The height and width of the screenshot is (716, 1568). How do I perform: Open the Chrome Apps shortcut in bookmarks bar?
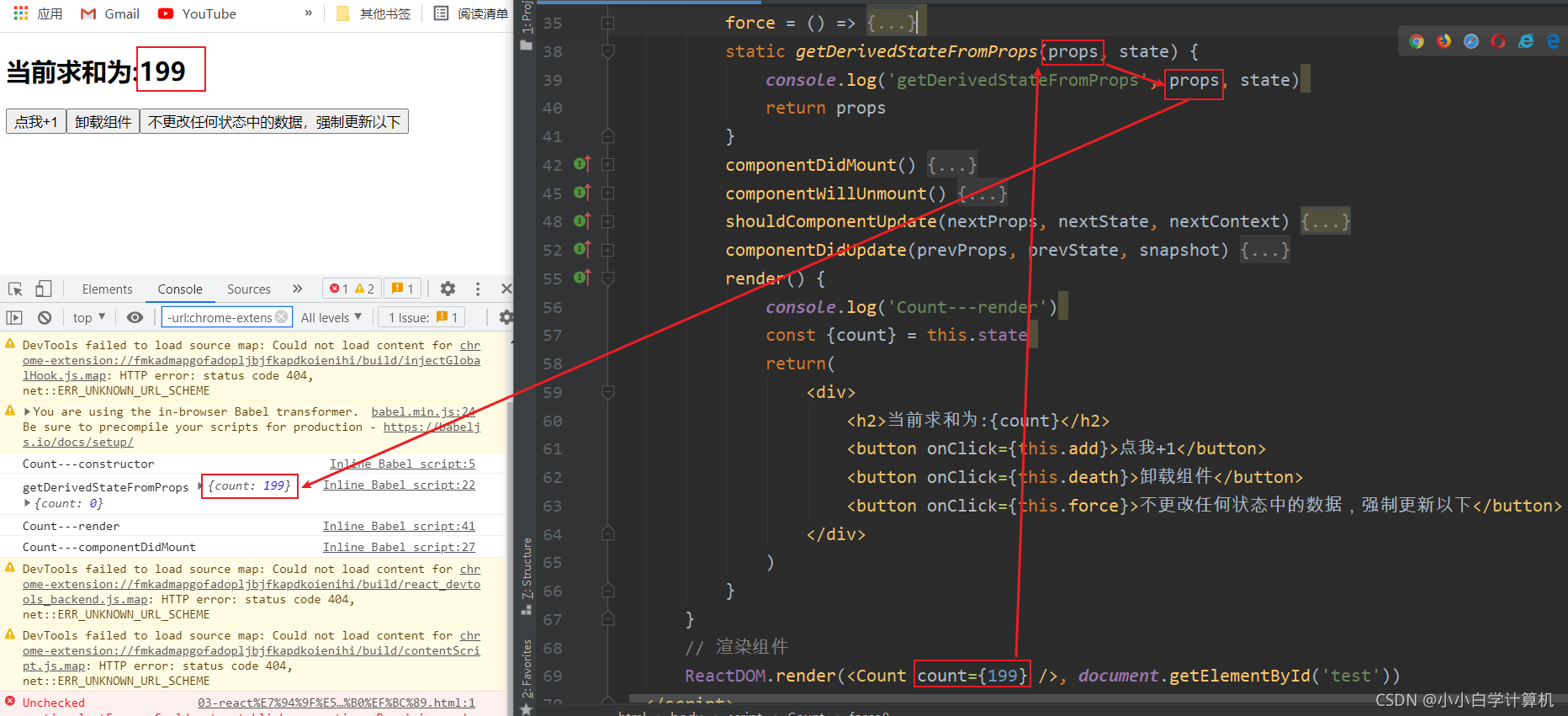[x=39, y=13]
